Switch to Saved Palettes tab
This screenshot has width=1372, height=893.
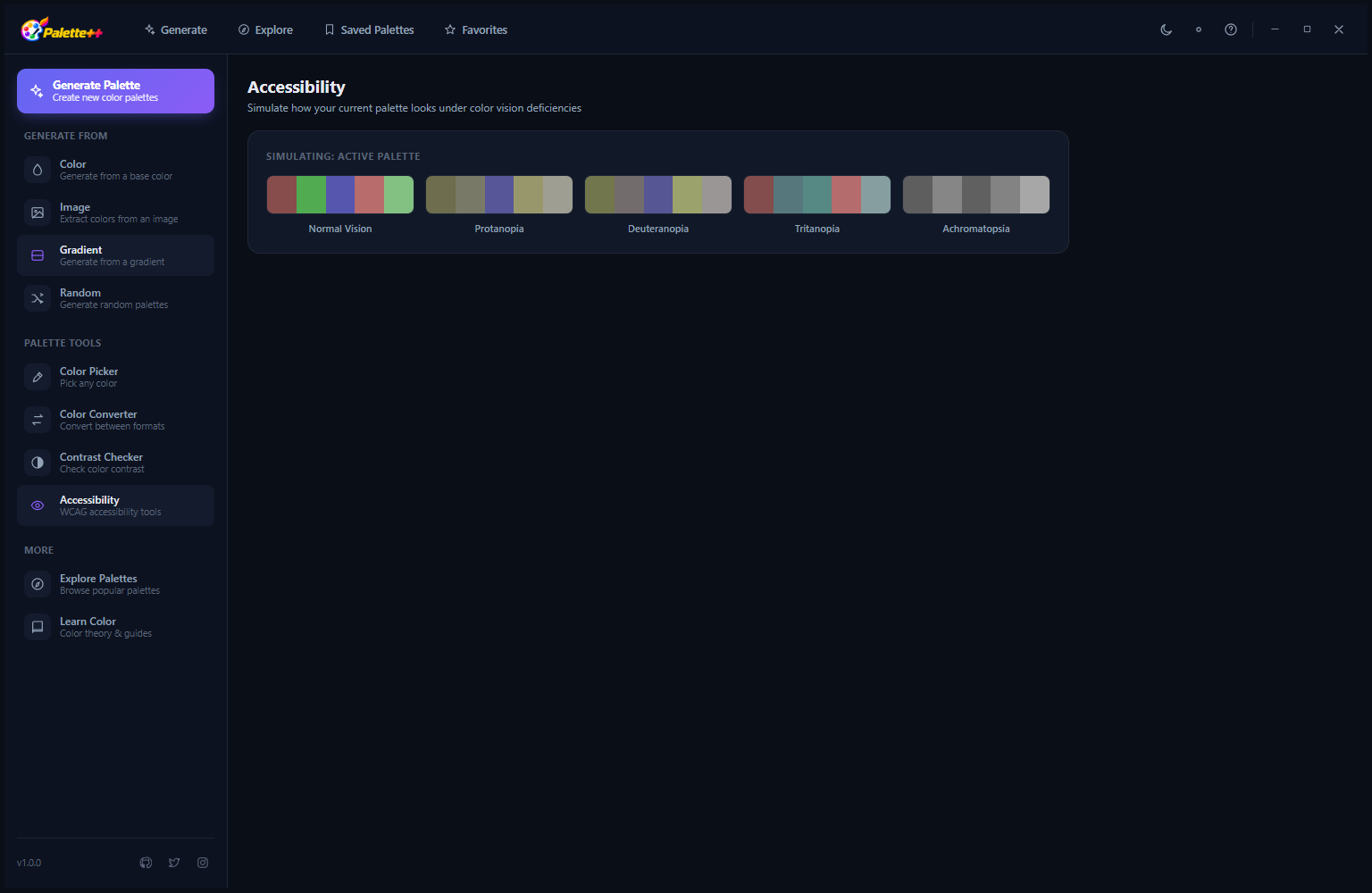(369, 29)
